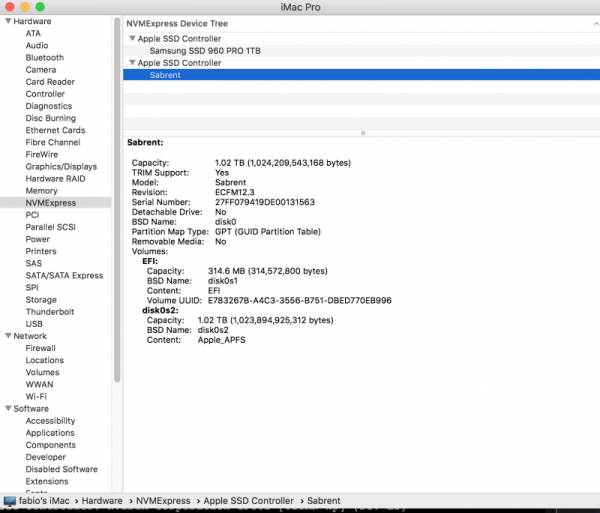The image size is (600, 513).
Task: Toggle column sort arrow in header
Action: (596, 24)
